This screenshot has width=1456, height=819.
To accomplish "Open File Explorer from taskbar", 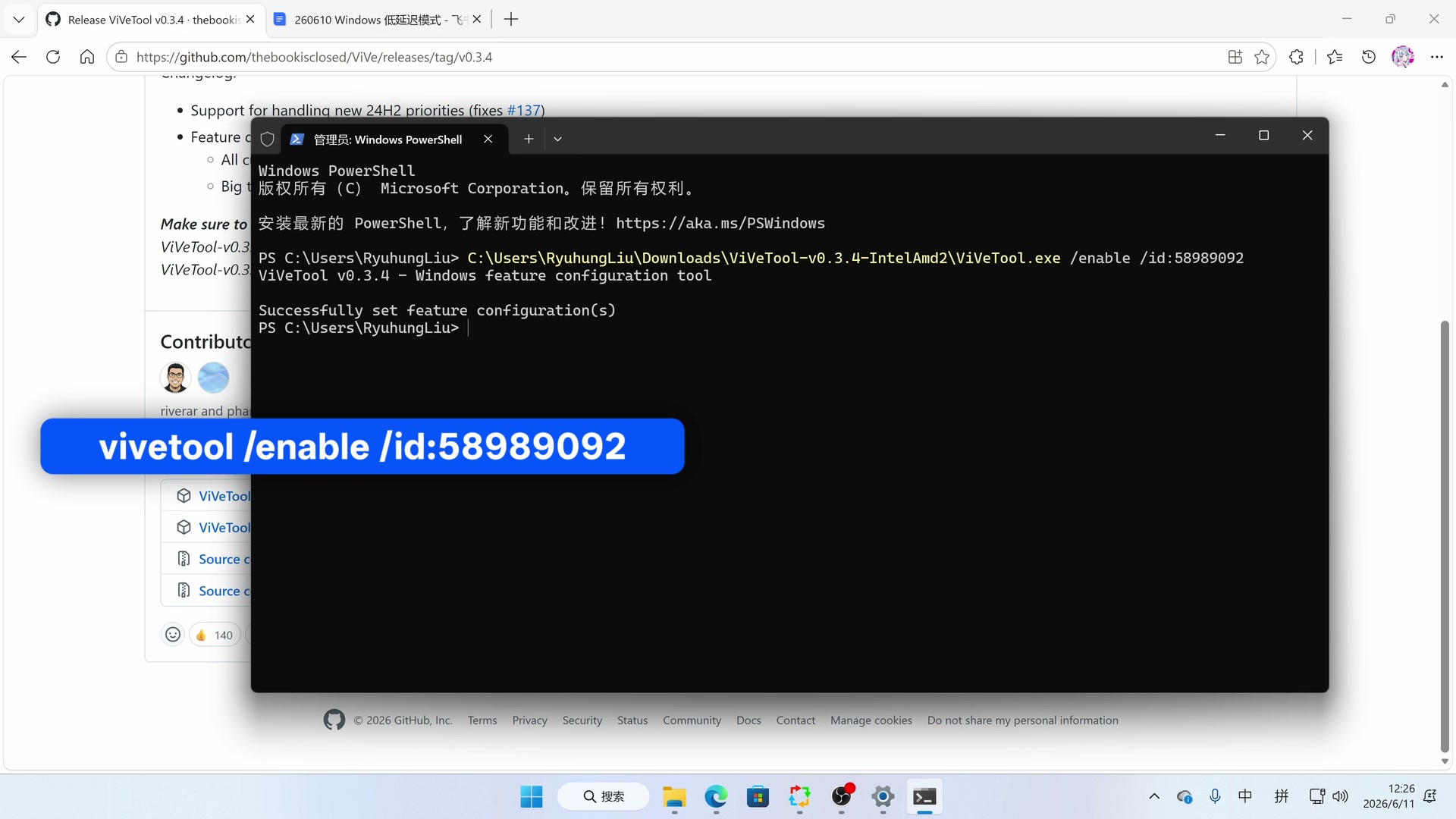I will pos(674,797).
